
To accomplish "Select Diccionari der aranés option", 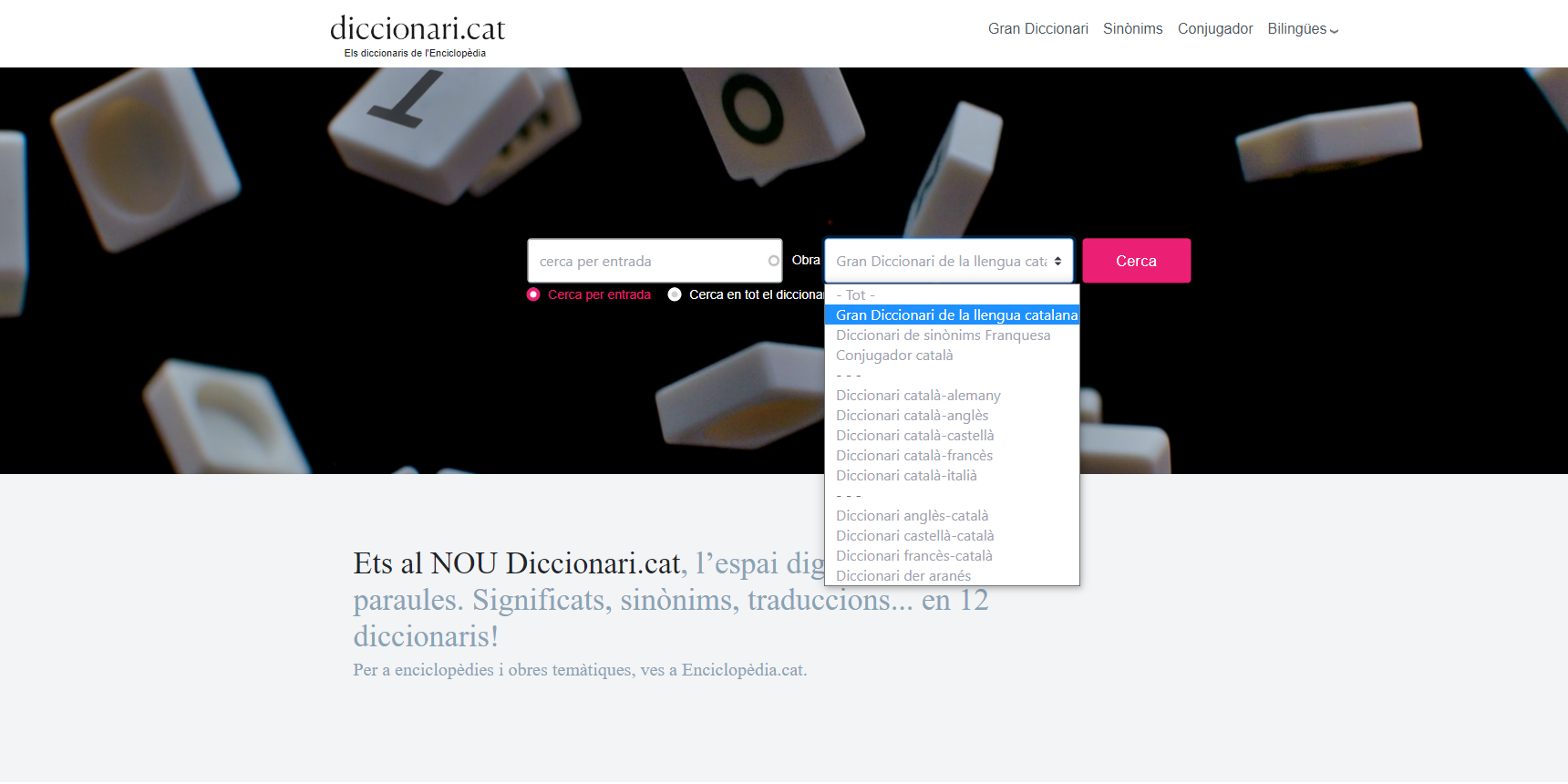I will point(903,576).
